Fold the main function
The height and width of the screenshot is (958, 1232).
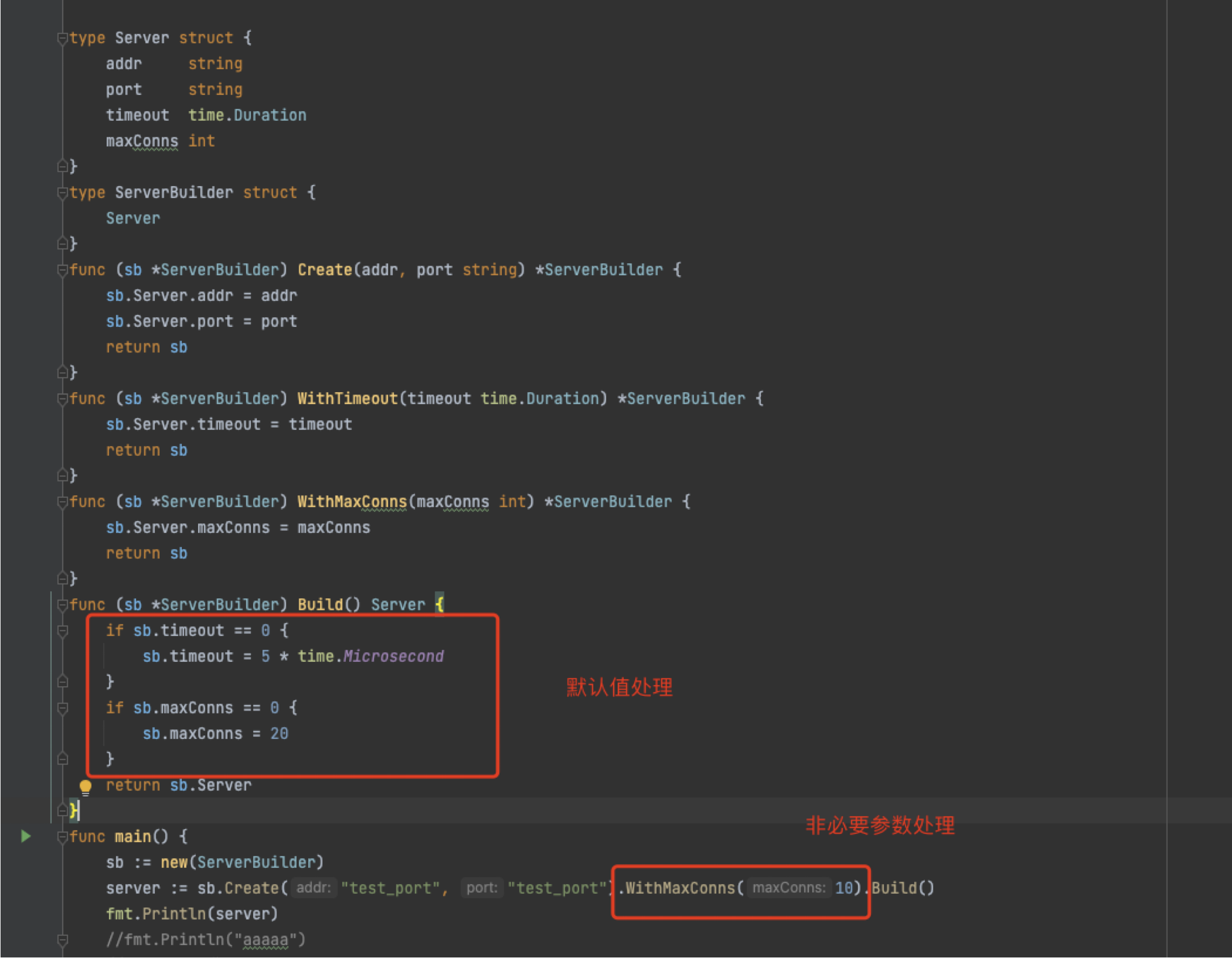coord(62,837)
